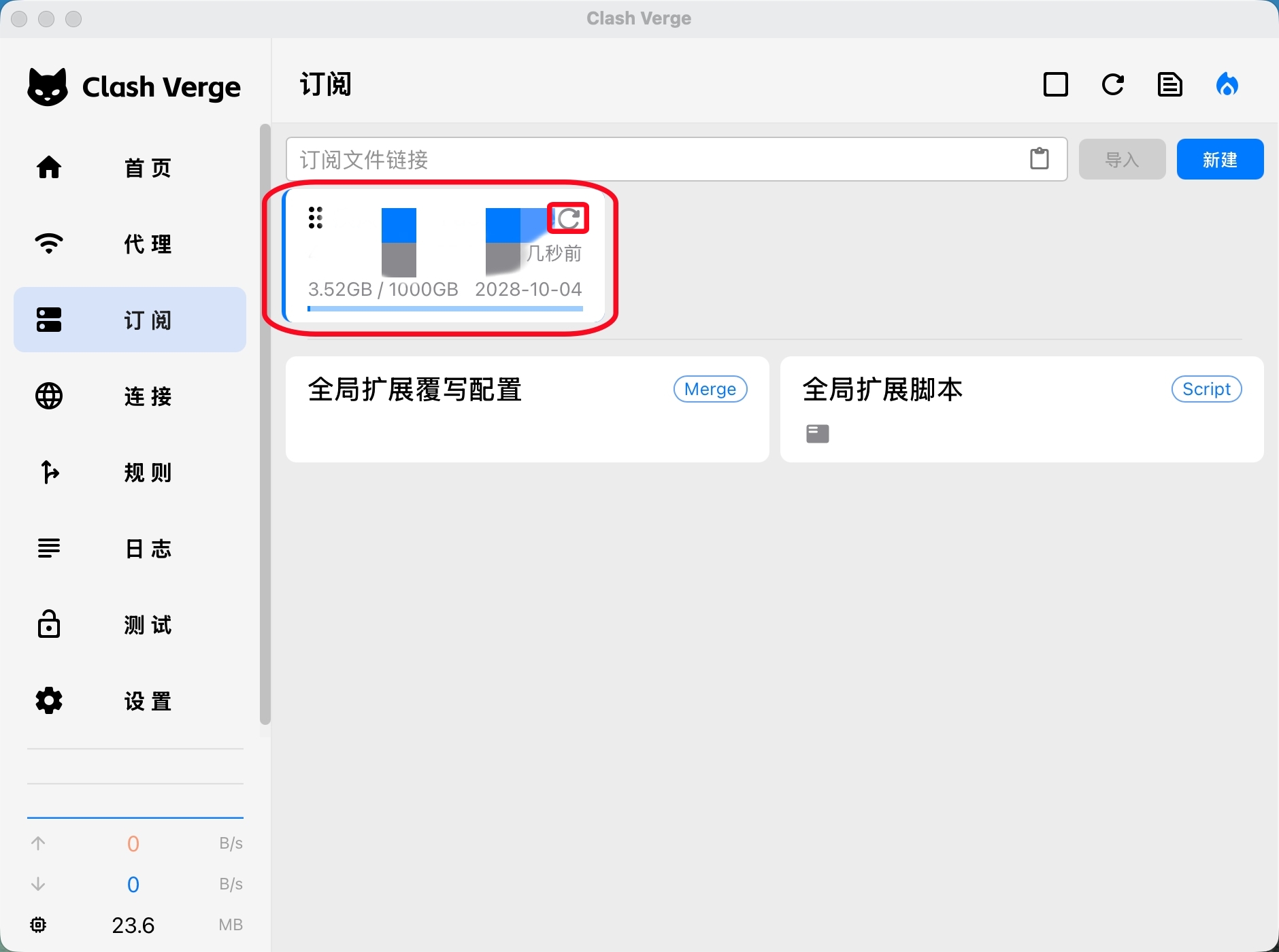Click the blue flame icon in header

tap(1227, 85)
